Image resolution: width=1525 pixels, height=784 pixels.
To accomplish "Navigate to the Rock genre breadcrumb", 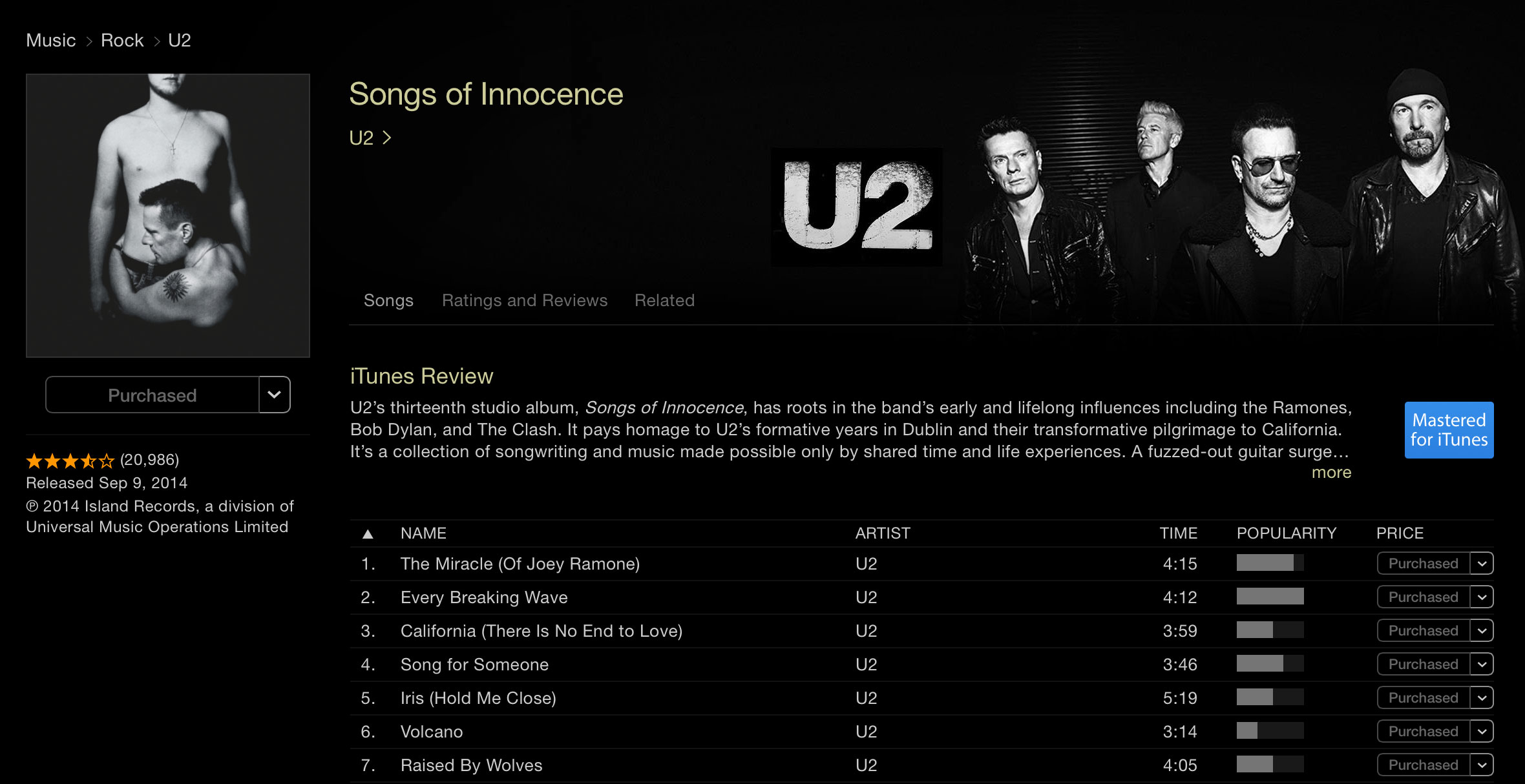I will pyautogui.click(x=122, y=41).
